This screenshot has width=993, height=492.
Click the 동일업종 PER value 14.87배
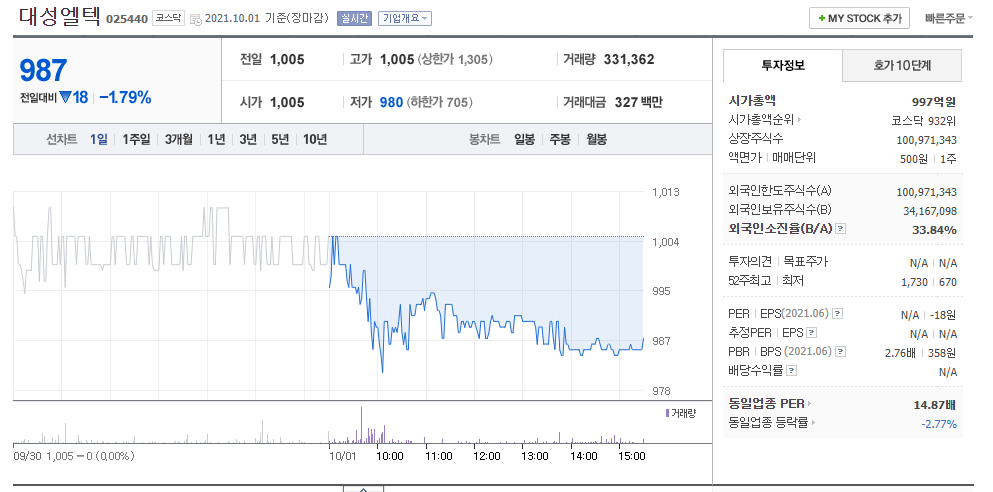935,404
